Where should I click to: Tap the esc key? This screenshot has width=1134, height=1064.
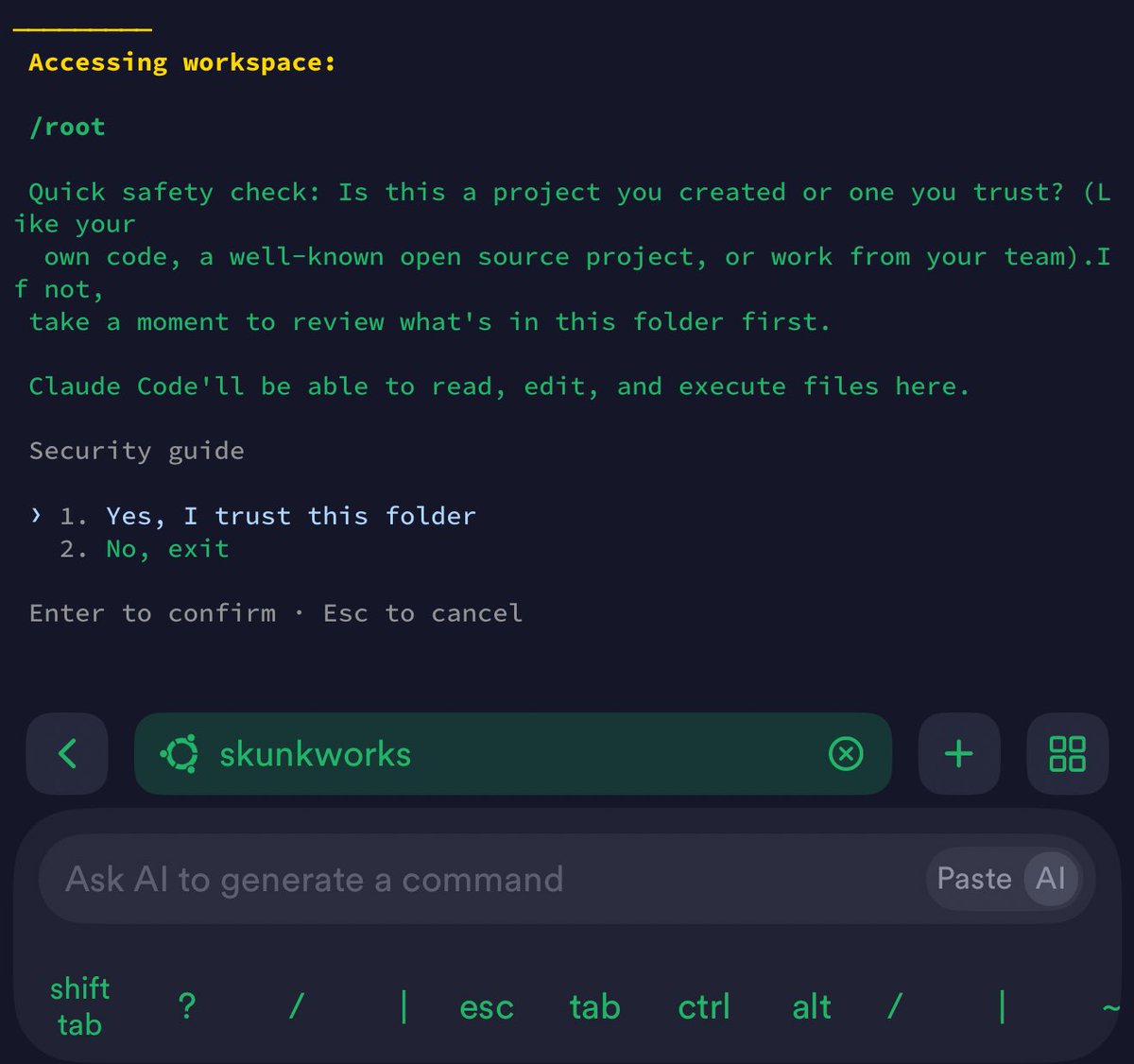click(x=487, y=1007)
